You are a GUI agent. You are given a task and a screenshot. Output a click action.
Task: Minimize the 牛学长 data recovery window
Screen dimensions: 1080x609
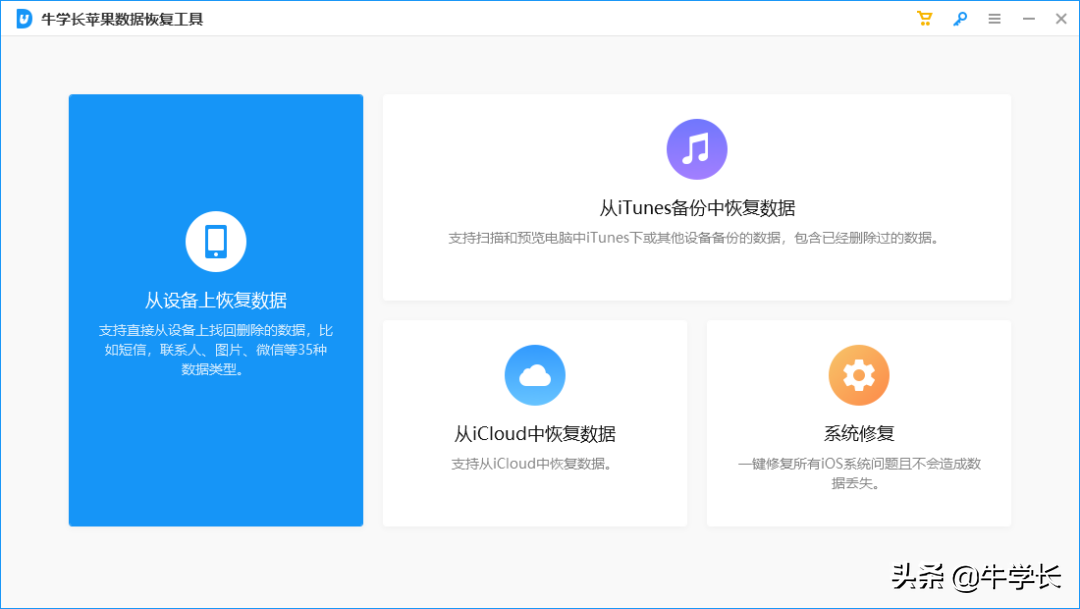point(1028,19)
